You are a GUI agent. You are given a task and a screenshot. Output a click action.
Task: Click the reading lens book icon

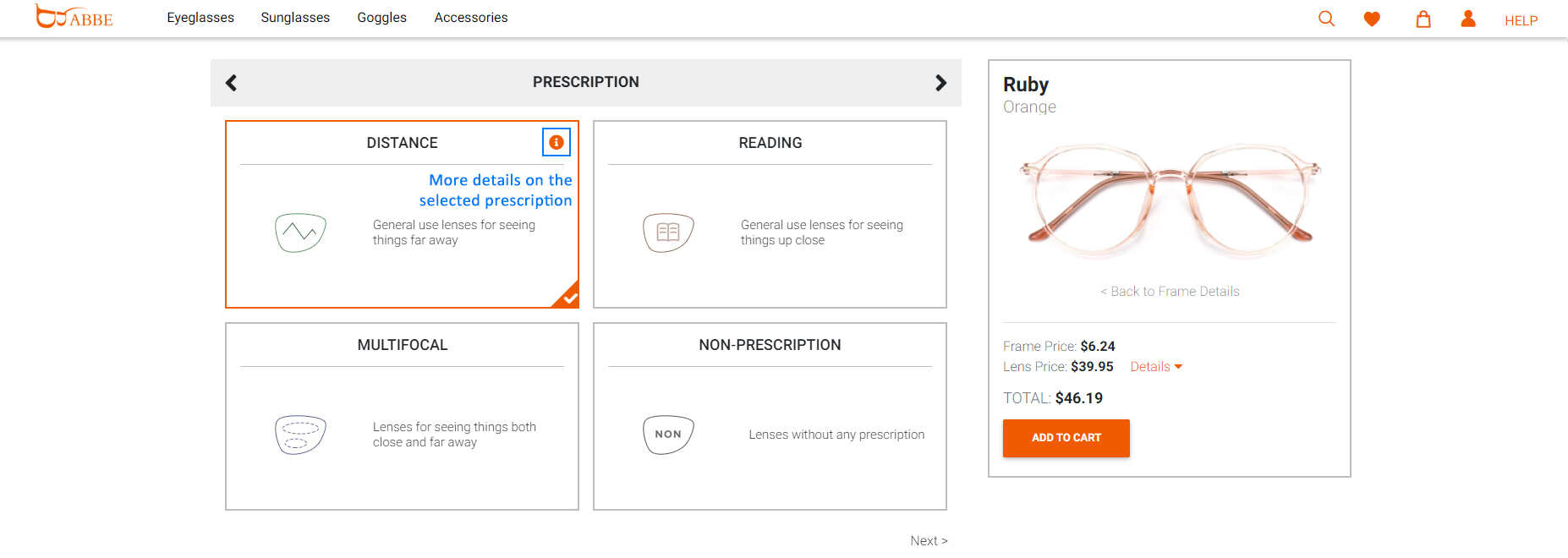(668, 232)
